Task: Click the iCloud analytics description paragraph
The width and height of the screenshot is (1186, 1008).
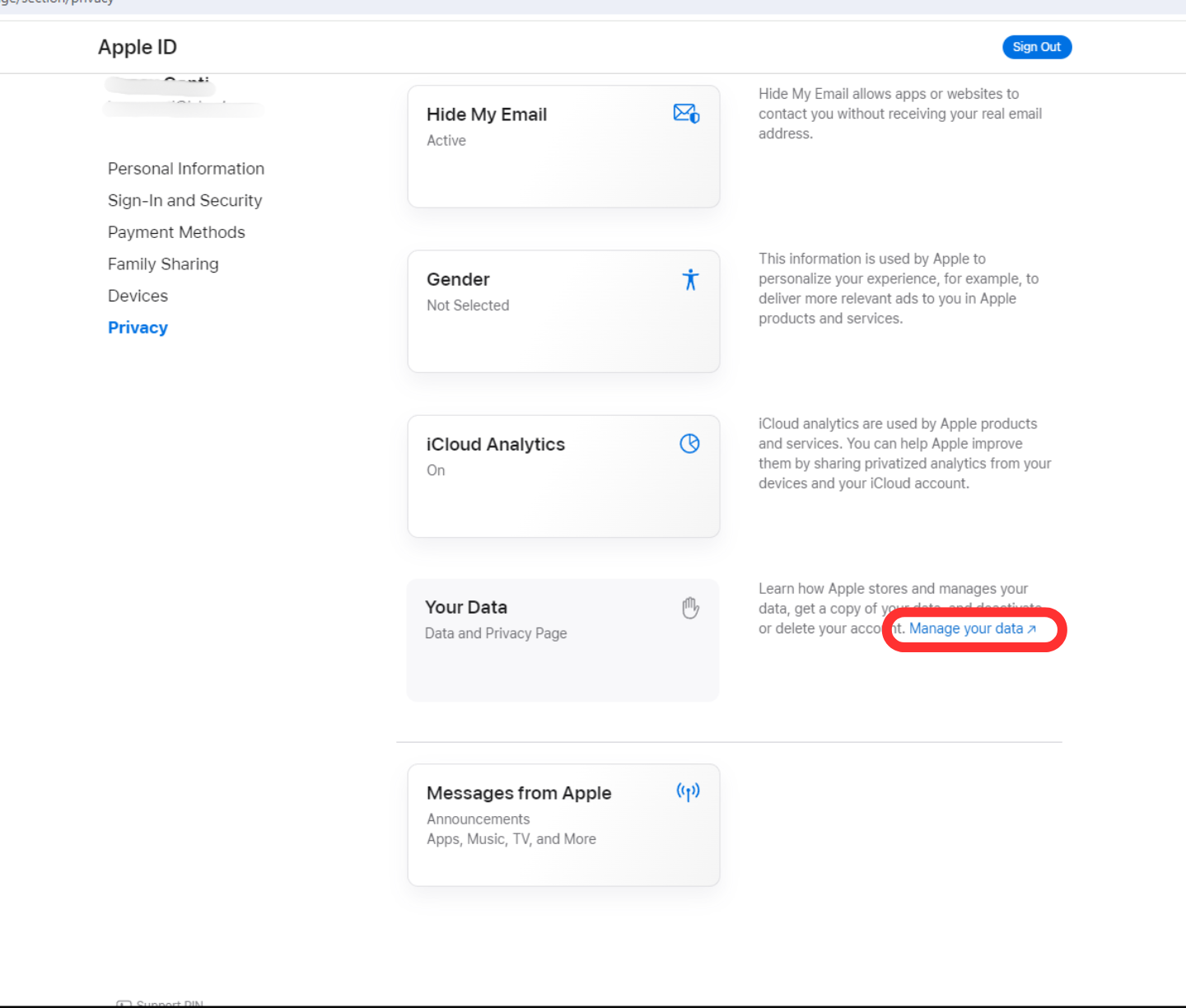Action: coord(905,454)
